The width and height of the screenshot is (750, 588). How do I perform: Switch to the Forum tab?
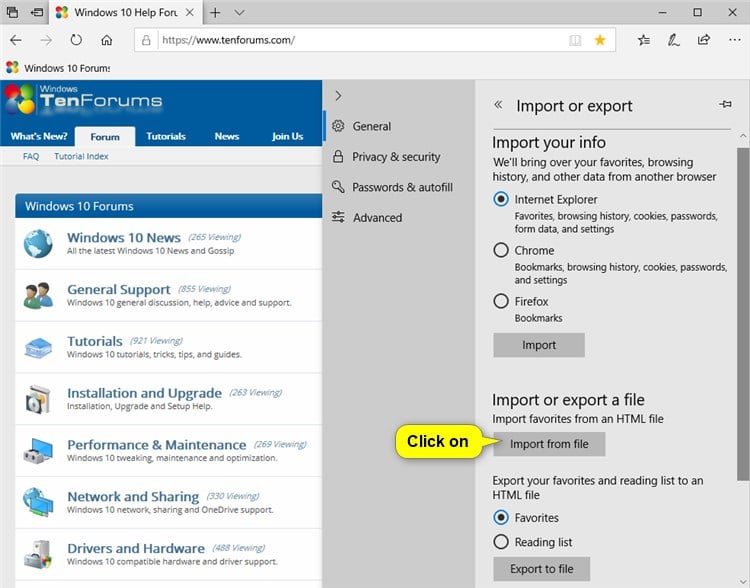(105, 137)
